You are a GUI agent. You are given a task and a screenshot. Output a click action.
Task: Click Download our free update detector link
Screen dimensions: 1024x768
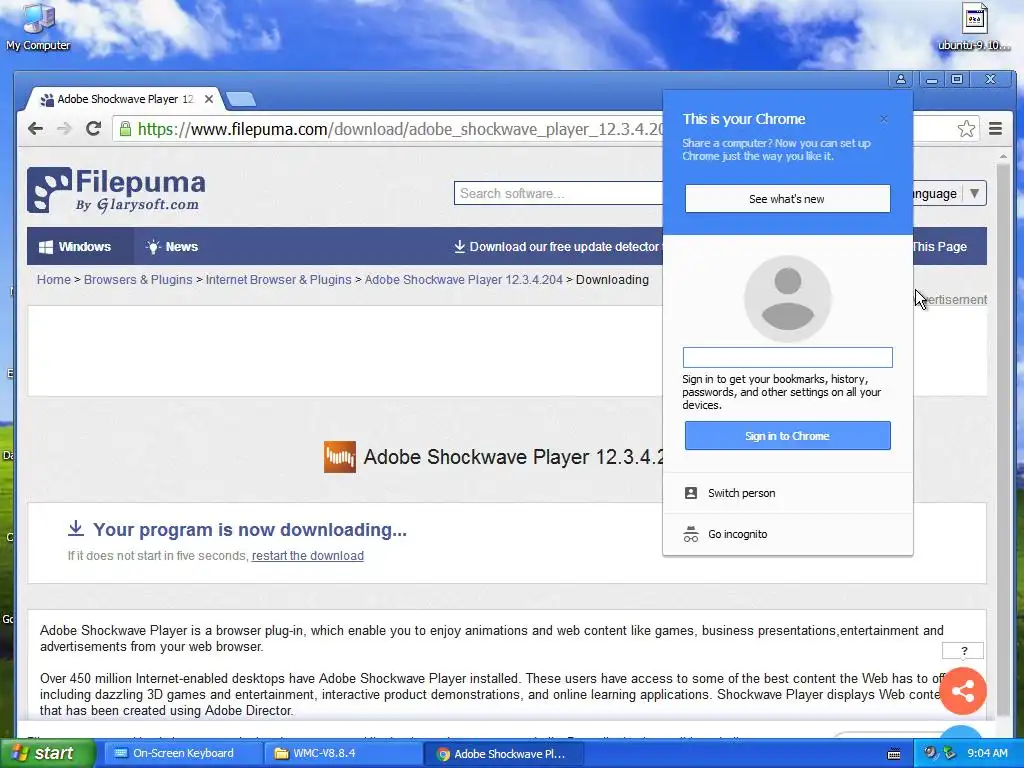[557, 247]
